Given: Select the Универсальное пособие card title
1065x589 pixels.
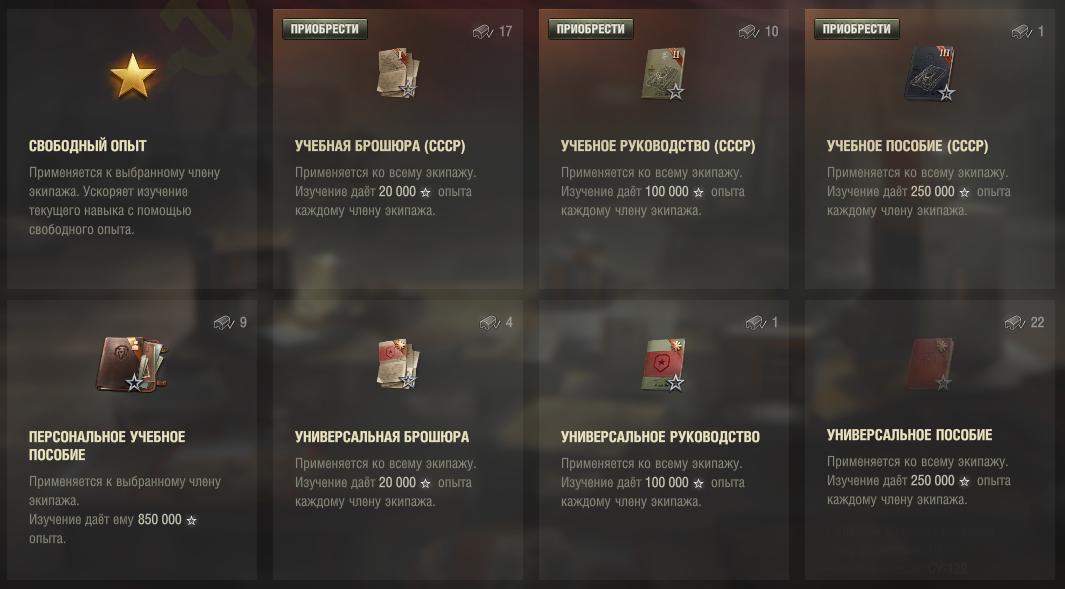Looking at the screenshot, I should [x=909, y=435].
